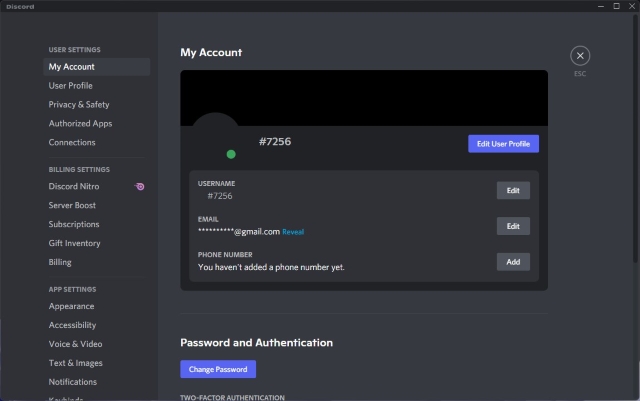Open Accessibility settings
Viewport: 640px width, 401px height.
pyautogui.click(x=97, y=325)
